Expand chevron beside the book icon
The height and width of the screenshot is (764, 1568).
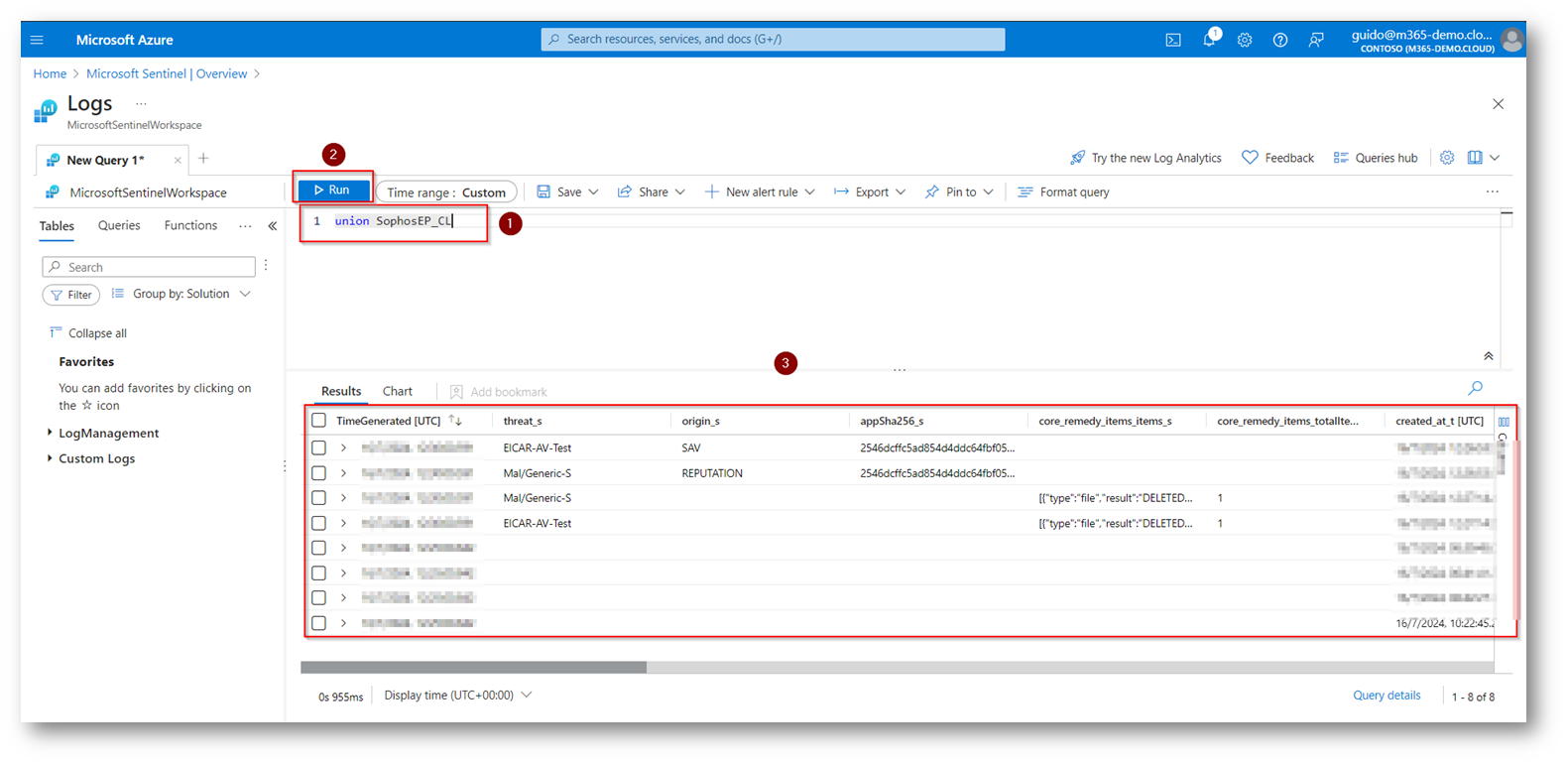click(x=1495, y=158)
